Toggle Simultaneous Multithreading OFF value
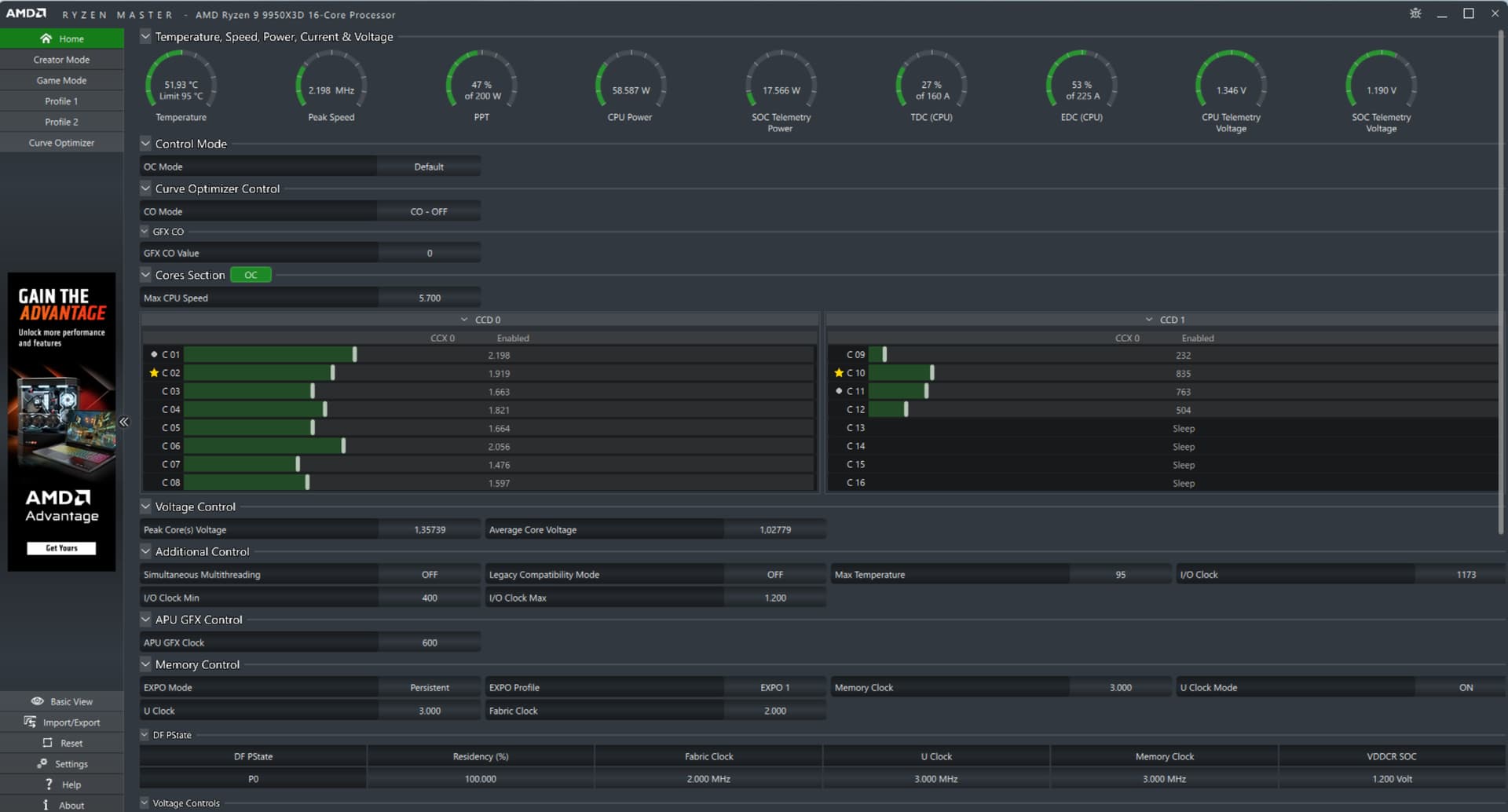This screenshot has width=1508, height=812. pyautogui.click(x=429, y=575)
